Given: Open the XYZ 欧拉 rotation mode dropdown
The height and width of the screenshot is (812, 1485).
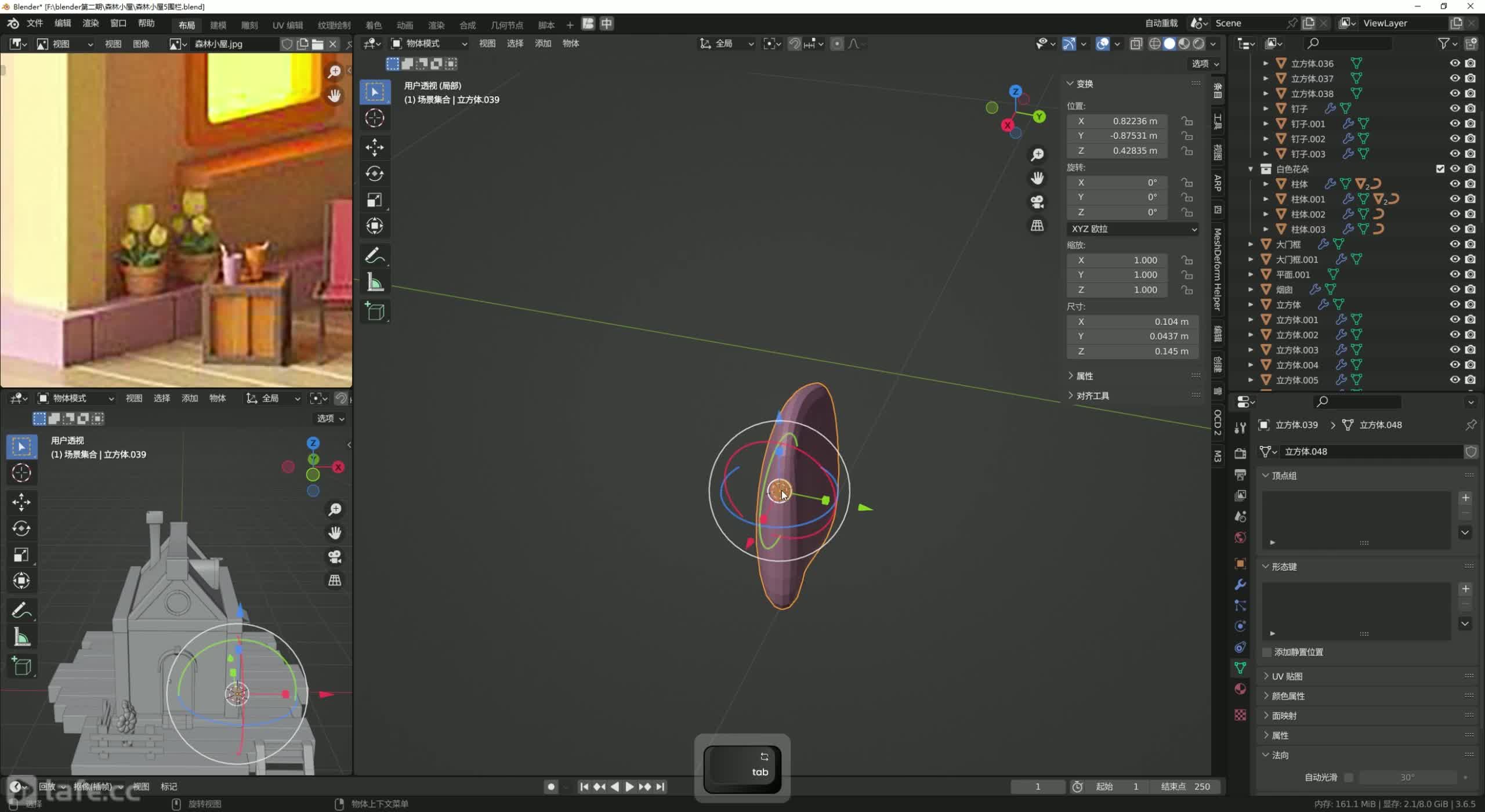Looking at the screenshot, I should pyautogui.click(x=1133, y=229).
